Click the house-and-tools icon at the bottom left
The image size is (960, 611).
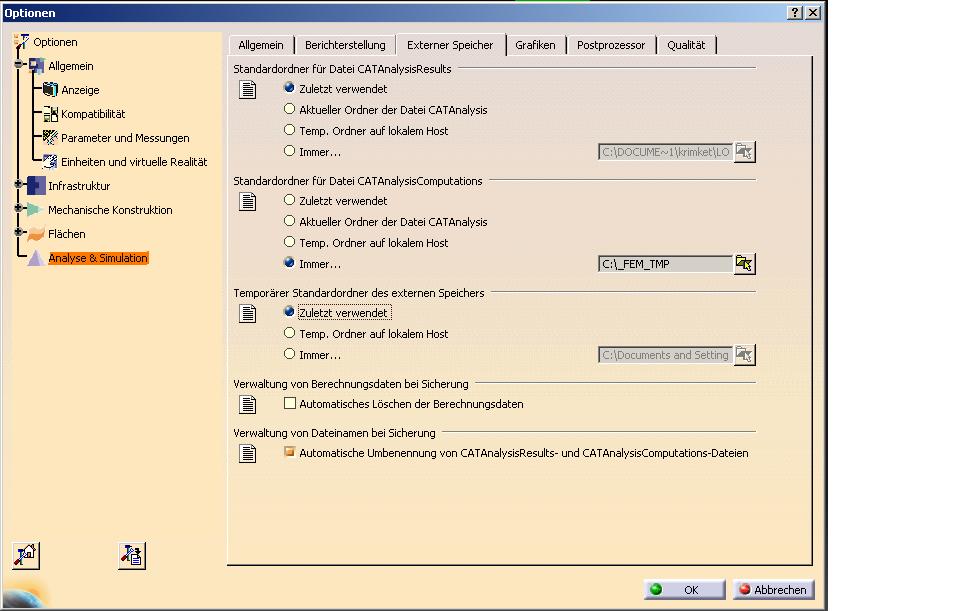(x=26, y=556)
